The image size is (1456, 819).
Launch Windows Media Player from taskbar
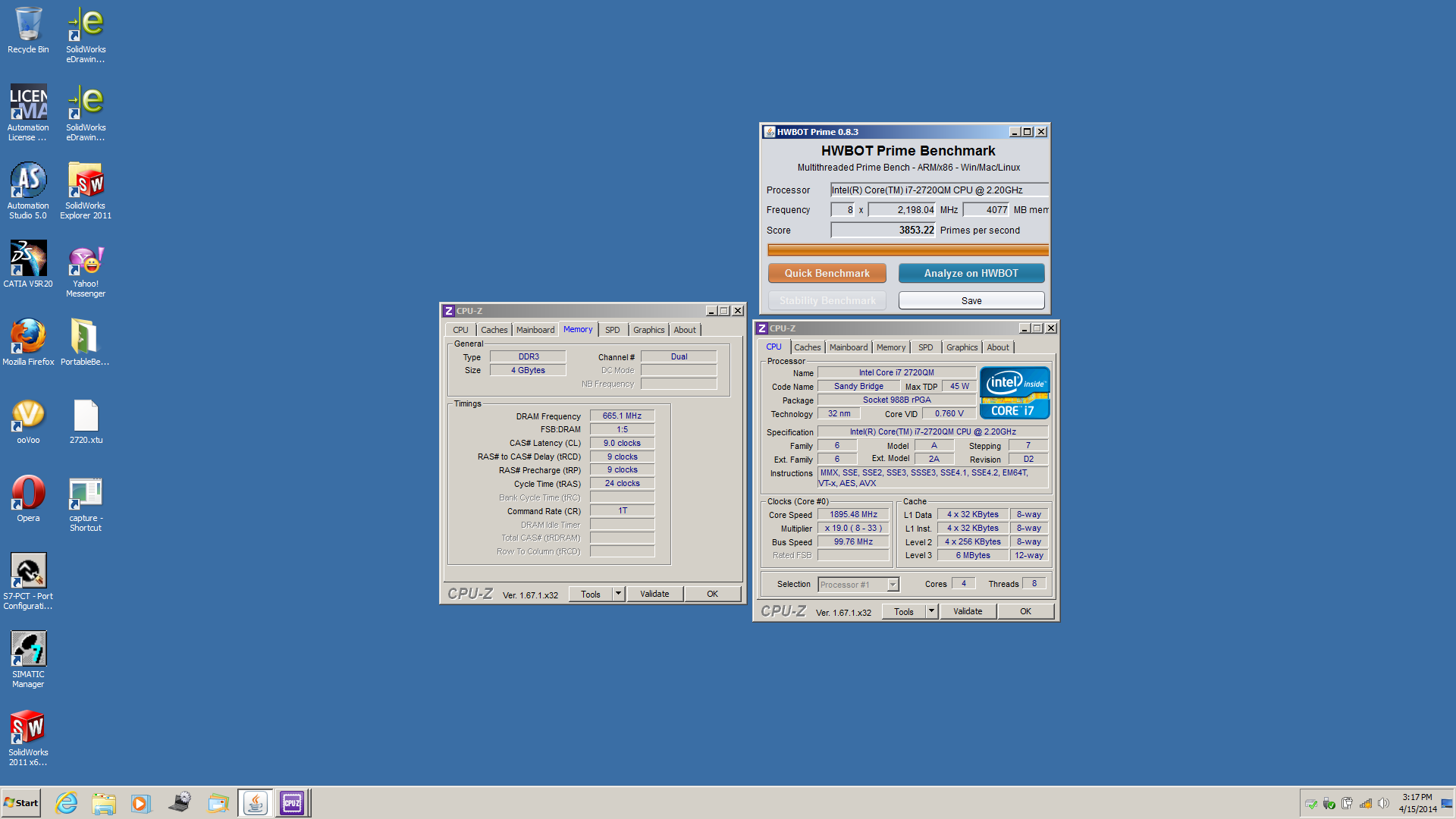(141, 803)
